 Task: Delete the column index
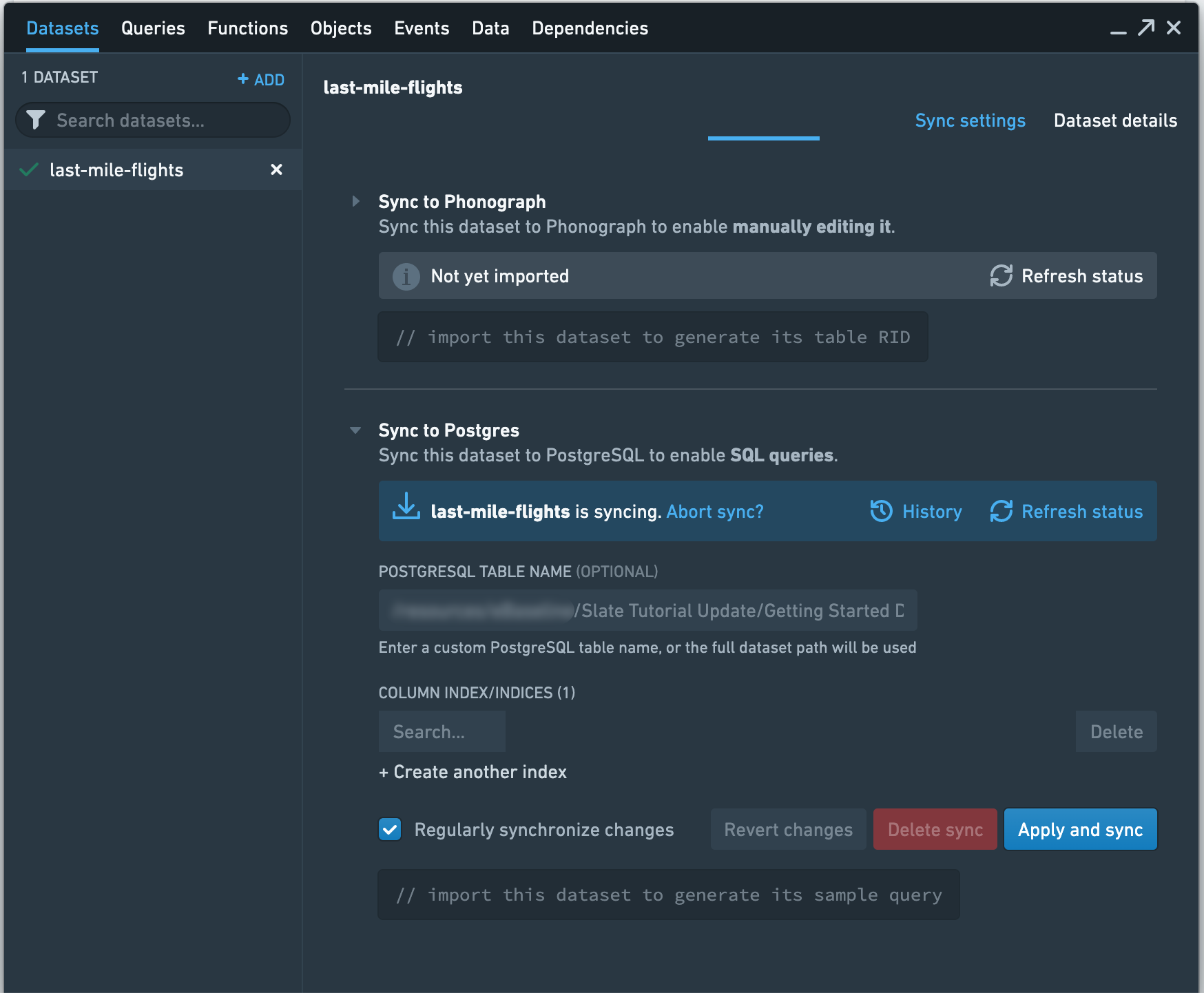coord(1116,731)
